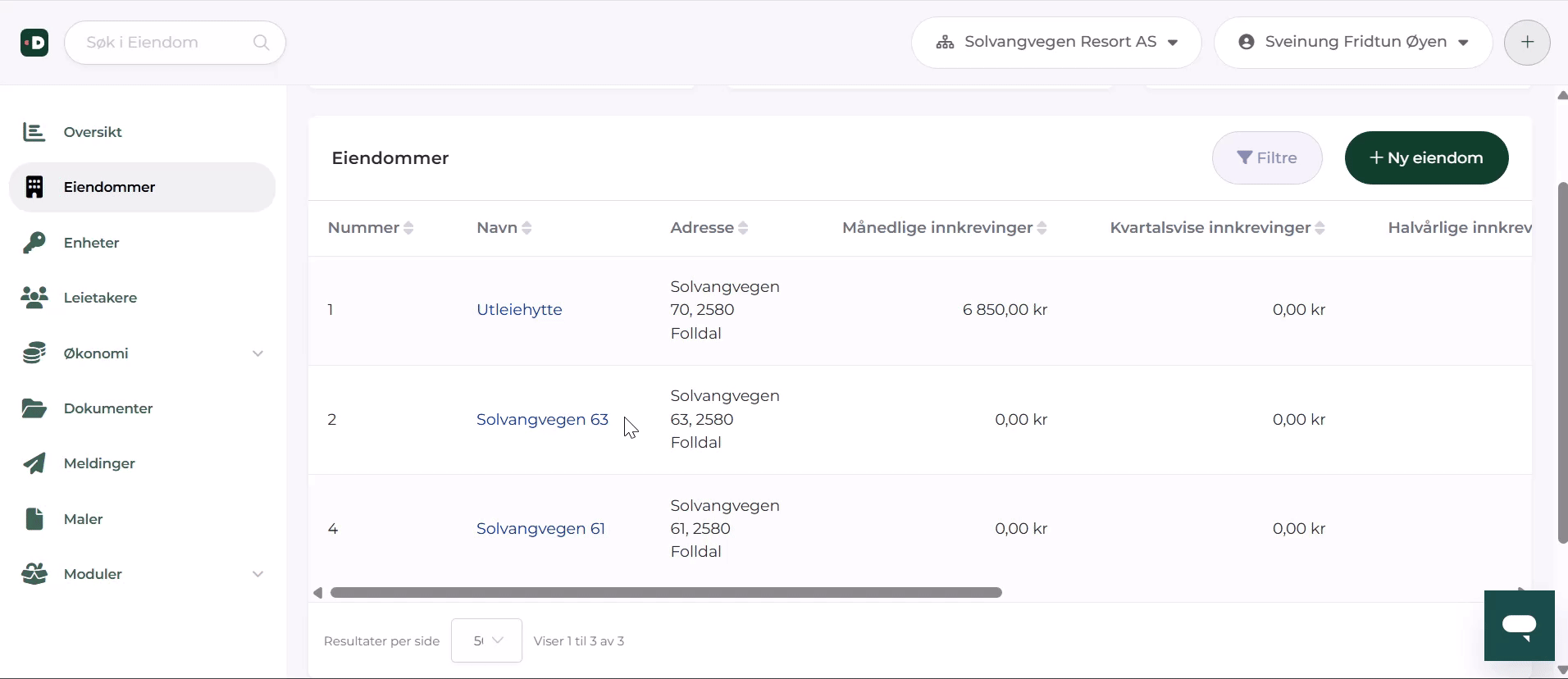The image size is (1568, 679).
Task: Open the chat support widget
Action: click(1519, 626)
